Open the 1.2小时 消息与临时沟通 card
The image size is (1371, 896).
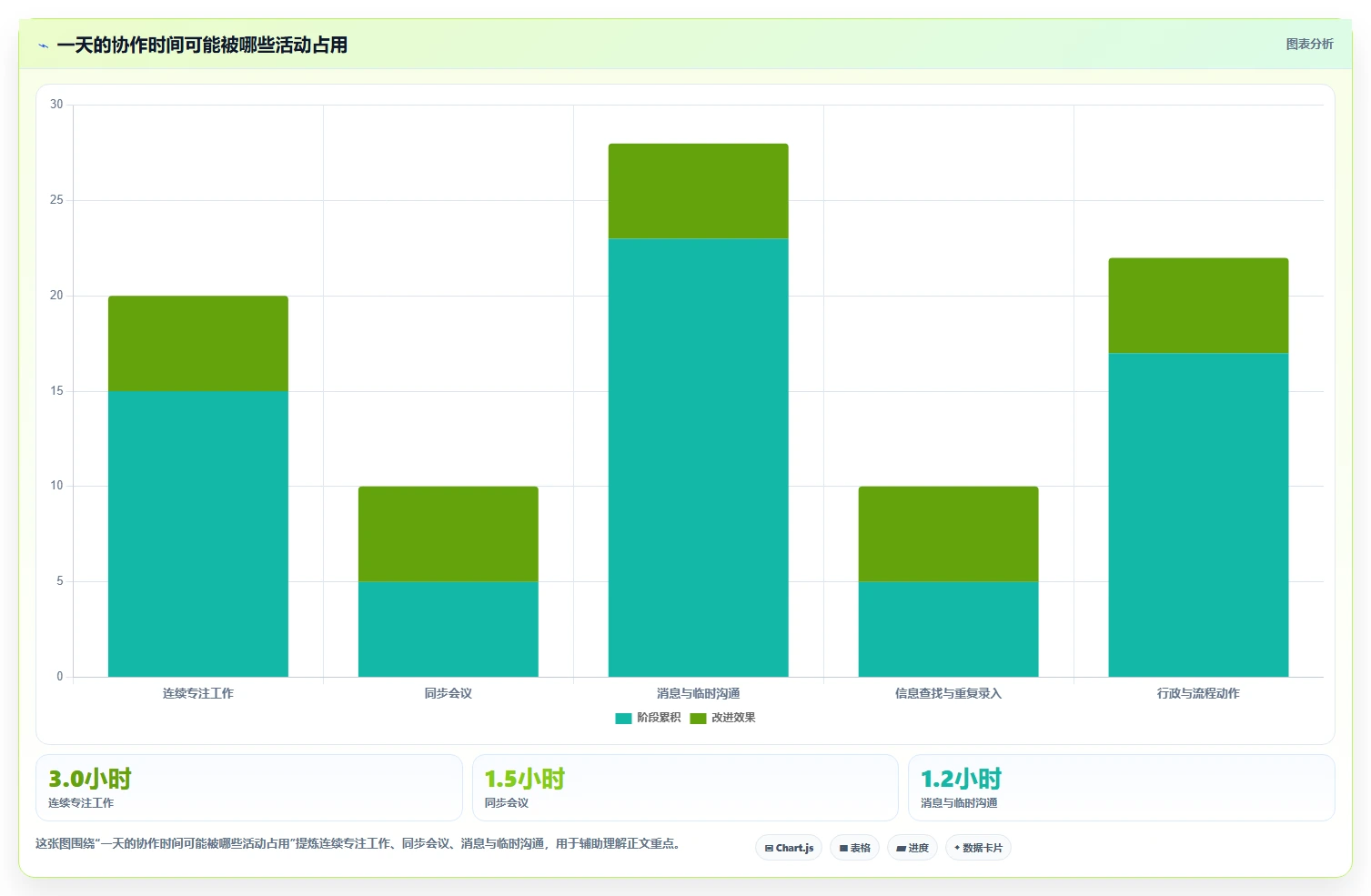[x=1121, y=788]
